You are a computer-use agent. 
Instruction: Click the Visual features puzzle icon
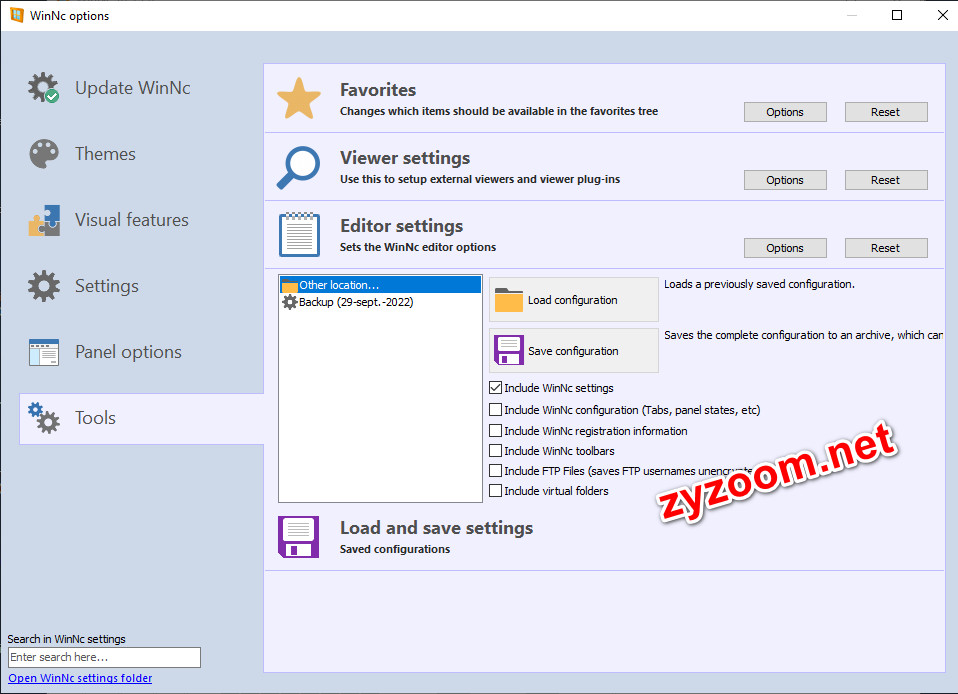(x=44, y=220)
